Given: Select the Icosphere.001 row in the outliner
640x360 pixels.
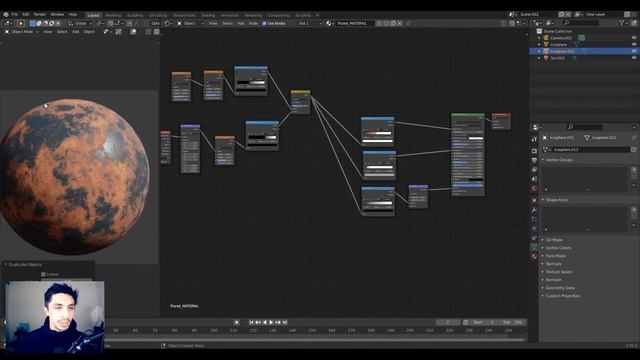Looking at the screenshot, I should coord(584,51).
